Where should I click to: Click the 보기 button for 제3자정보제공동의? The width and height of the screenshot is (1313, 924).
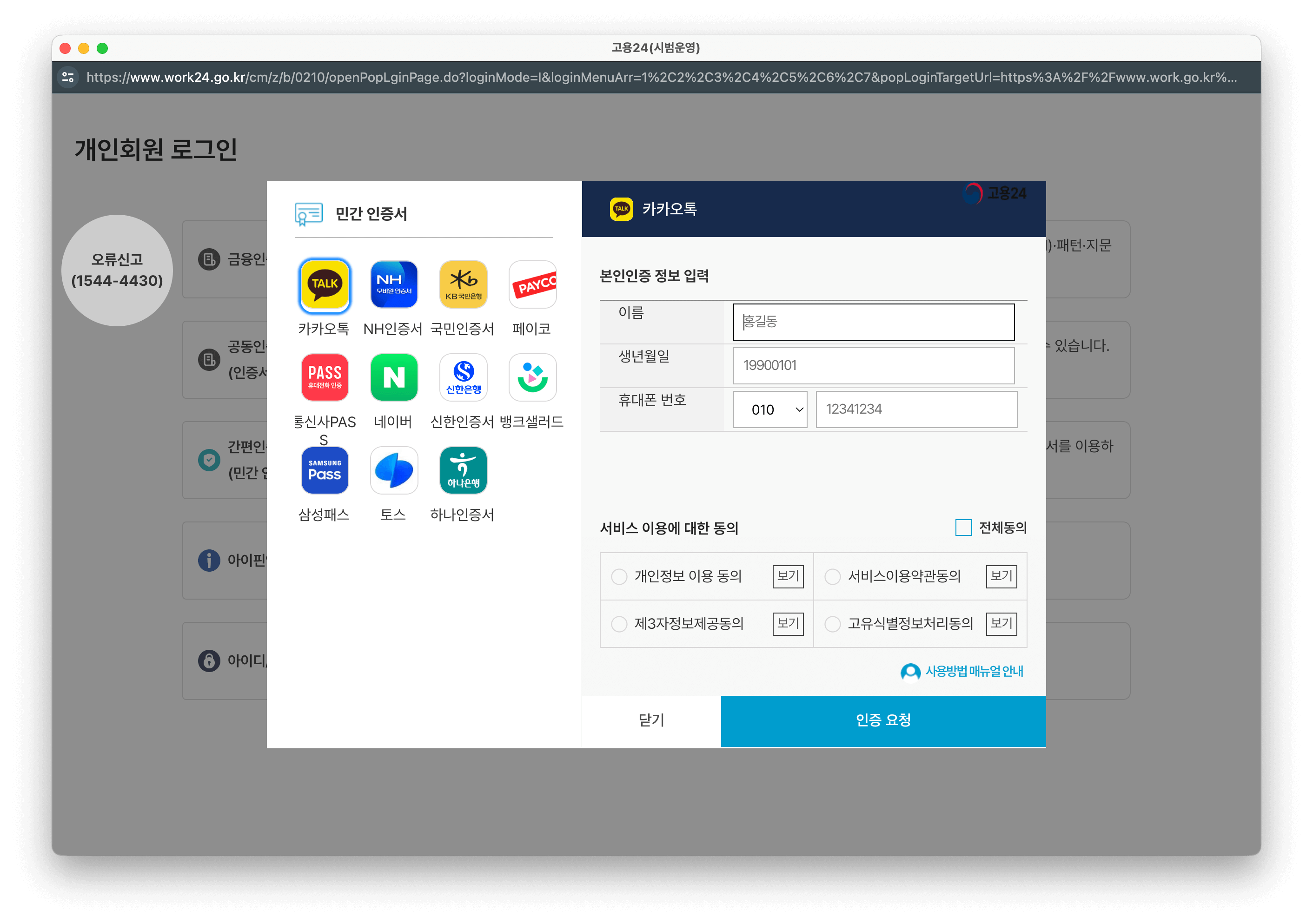(x=788, y=624)
